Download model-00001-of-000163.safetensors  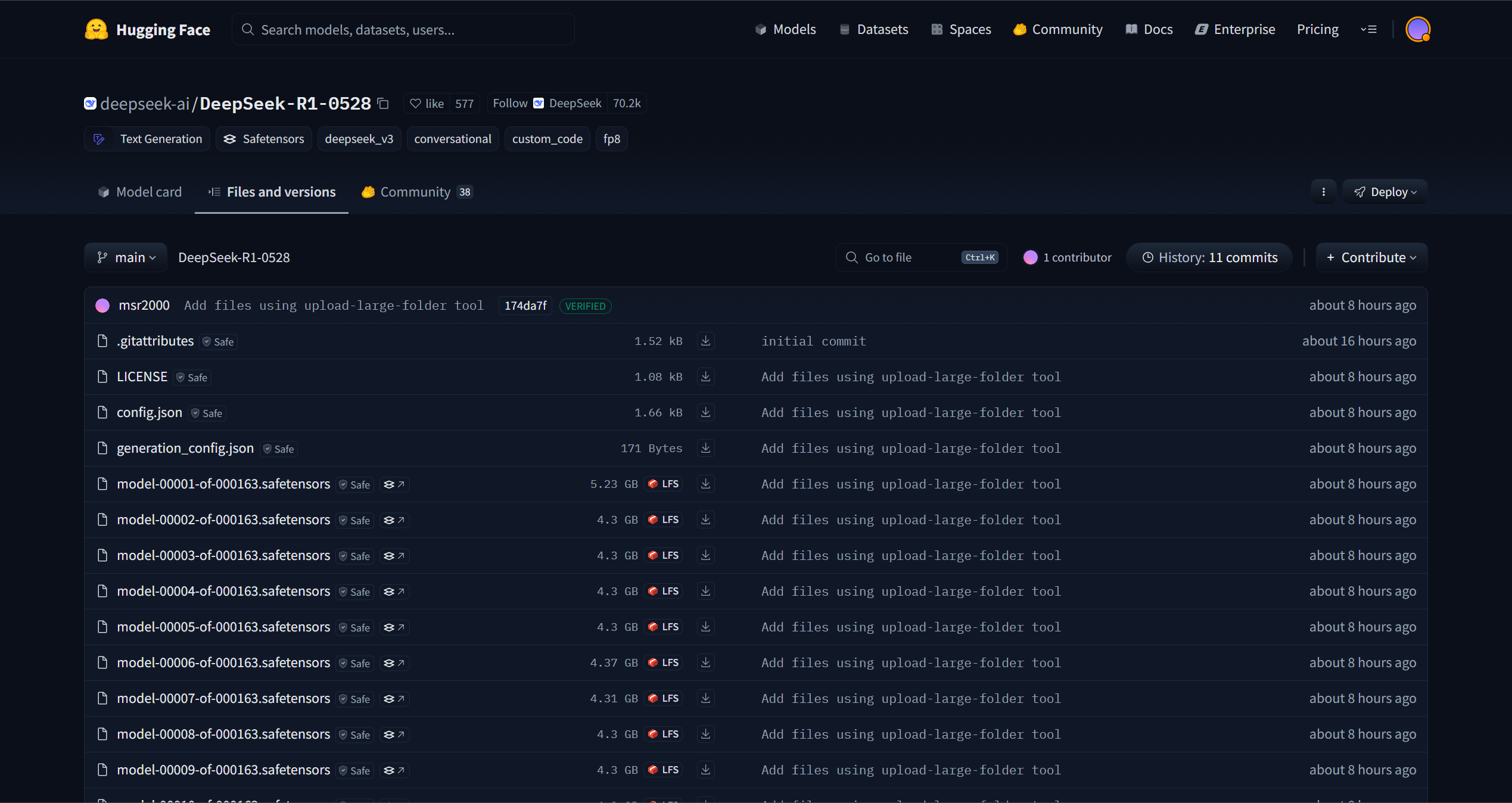pyautogui.click(x=705, y=484)
